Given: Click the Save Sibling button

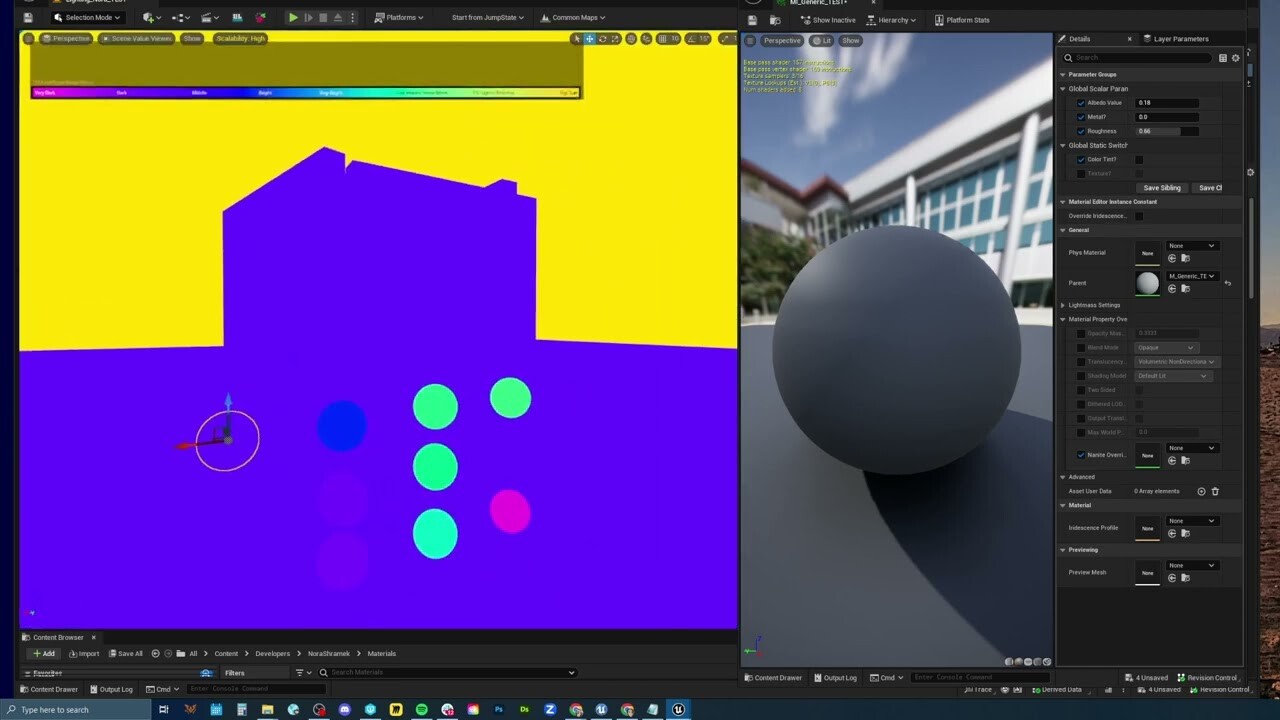Looking at the screenshot, I should (x=1161, y=188).
